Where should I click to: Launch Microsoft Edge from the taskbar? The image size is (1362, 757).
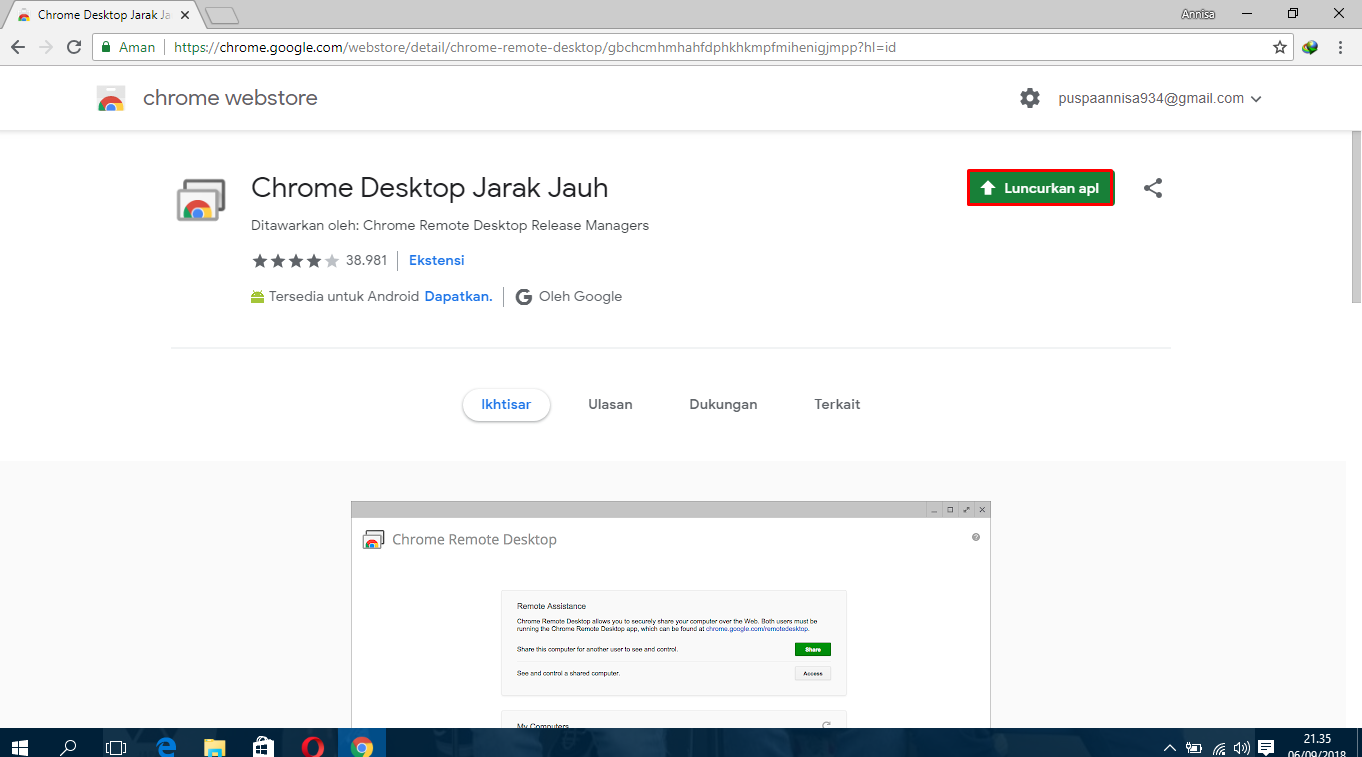tap(166, 746)
